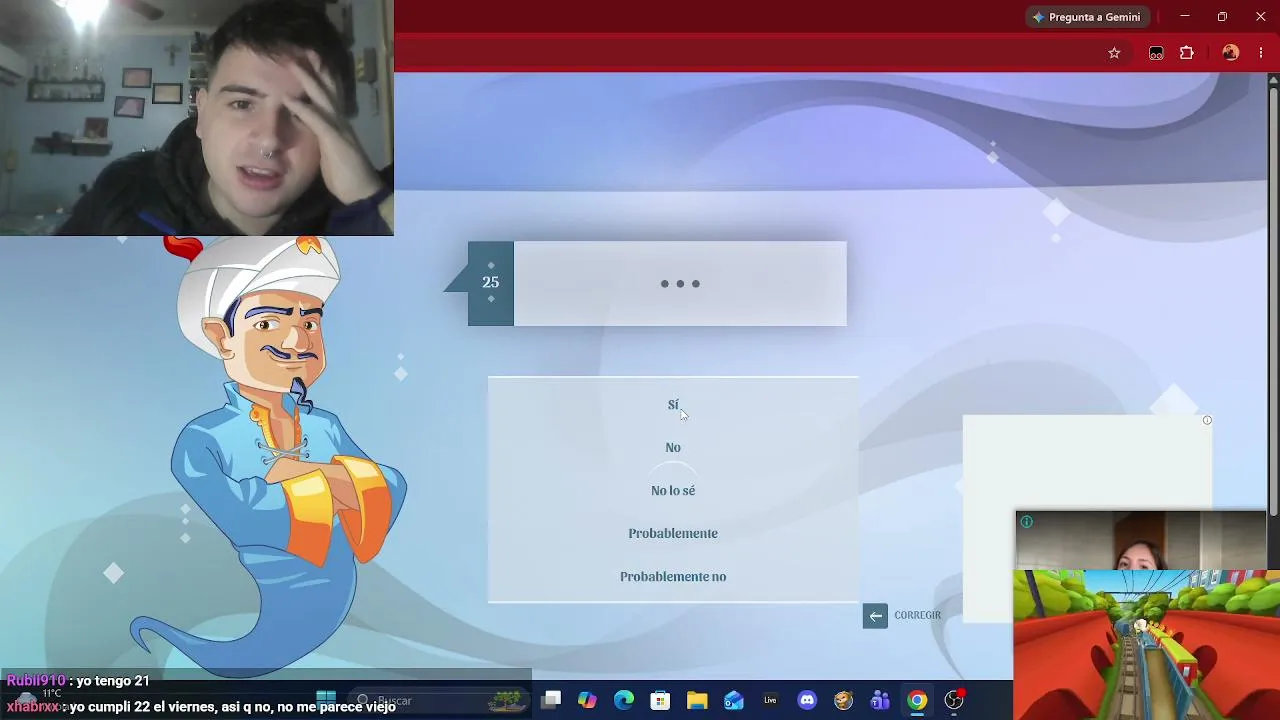Bookmark this page with the star icon
This screenshot has height=720, width=1280.
tap(1114, 53)
